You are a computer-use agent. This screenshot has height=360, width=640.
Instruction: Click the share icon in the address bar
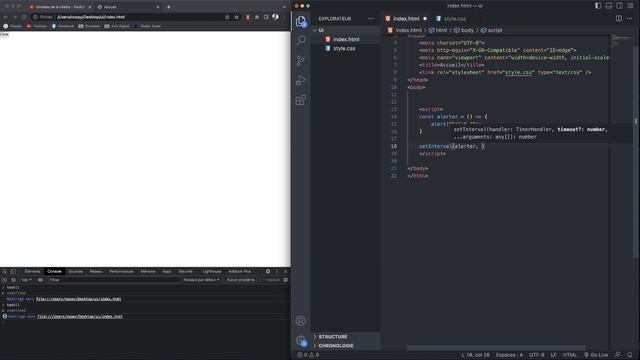[227, 17]
